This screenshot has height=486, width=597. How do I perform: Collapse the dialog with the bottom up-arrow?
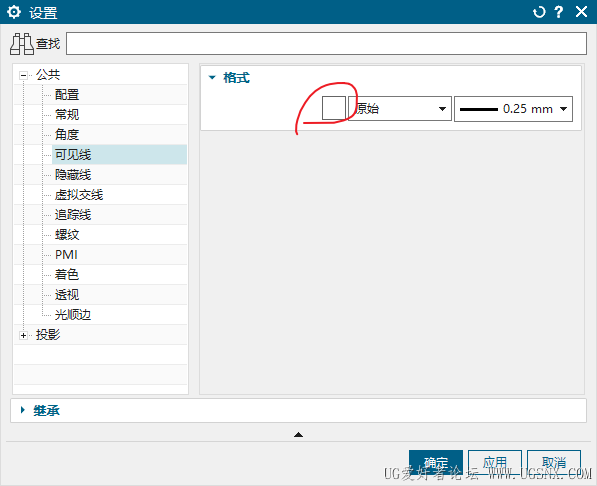point(298,435)
